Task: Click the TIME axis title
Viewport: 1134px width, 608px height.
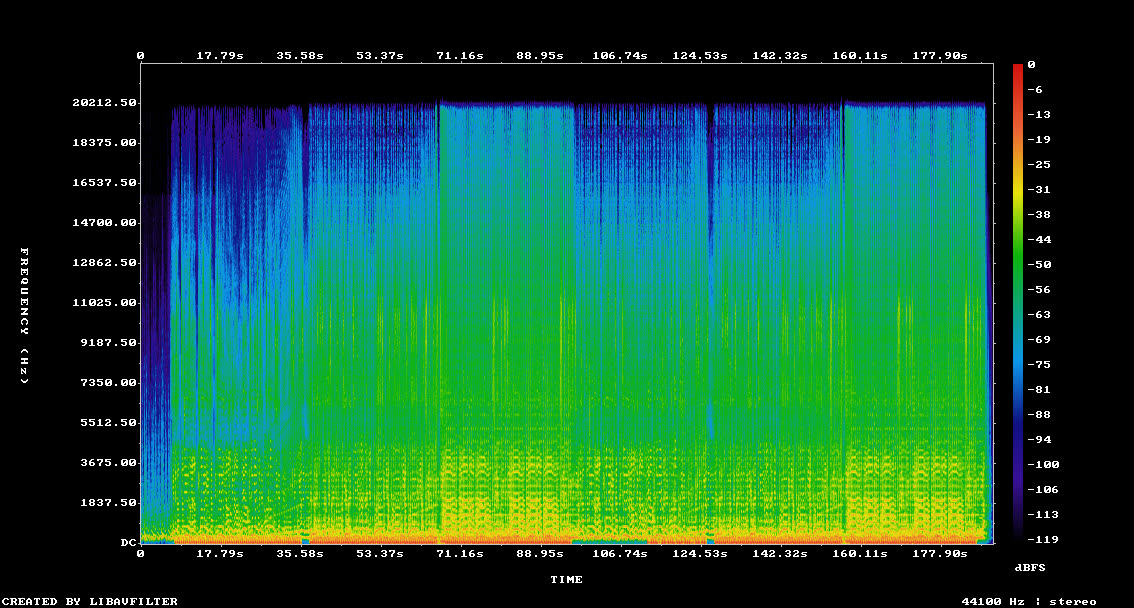Action: [566, 579]
